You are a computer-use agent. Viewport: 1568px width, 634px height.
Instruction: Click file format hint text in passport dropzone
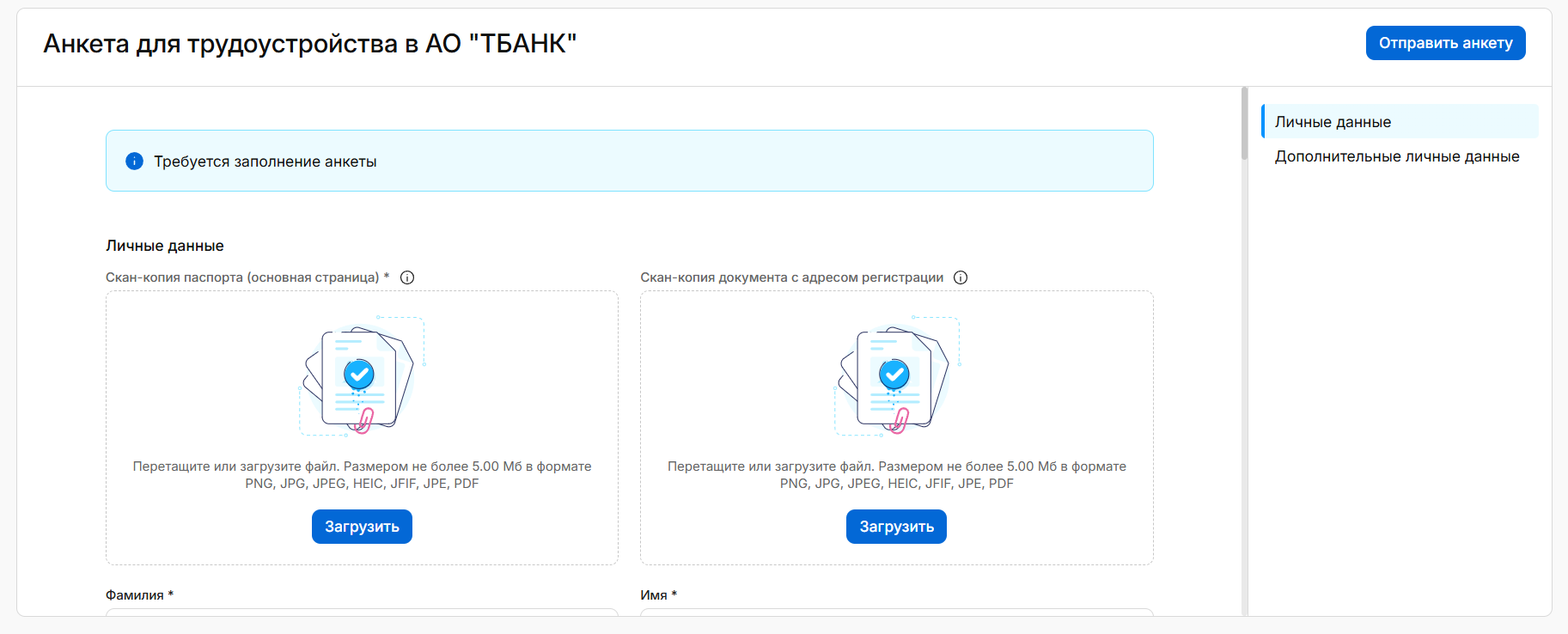coord(362,475)
